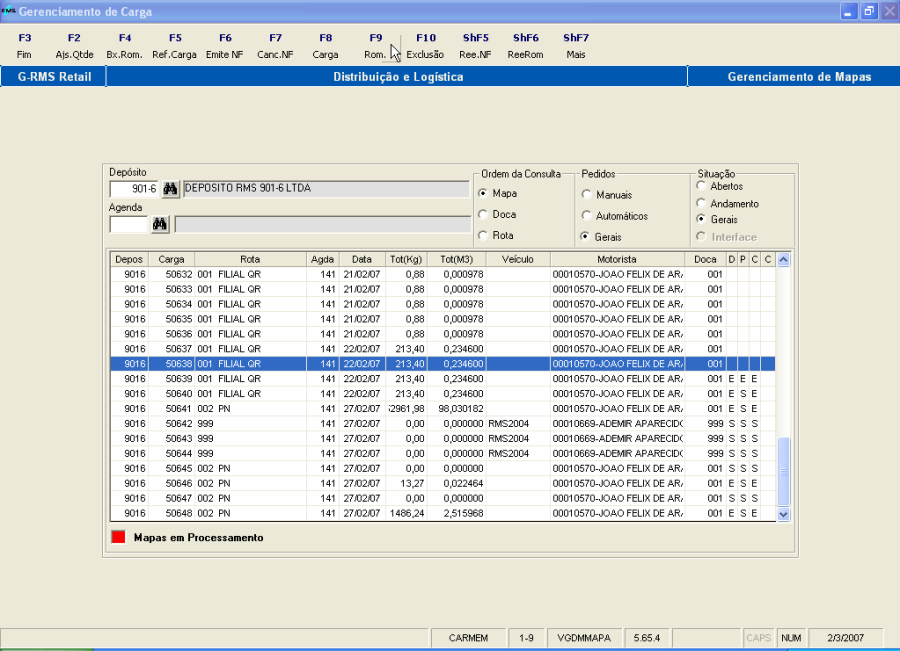The image size is (900, 651).
Task: Select row with carga 50639
Action: point(443,379)
